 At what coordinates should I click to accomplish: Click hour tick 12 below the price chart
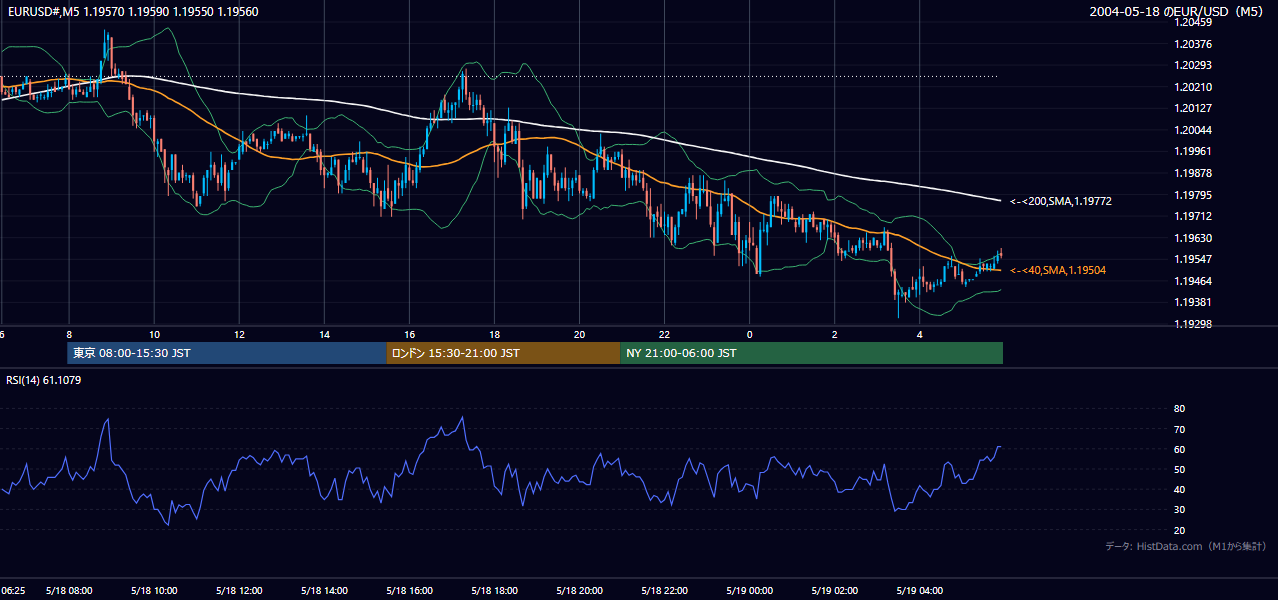click(239, 334)
